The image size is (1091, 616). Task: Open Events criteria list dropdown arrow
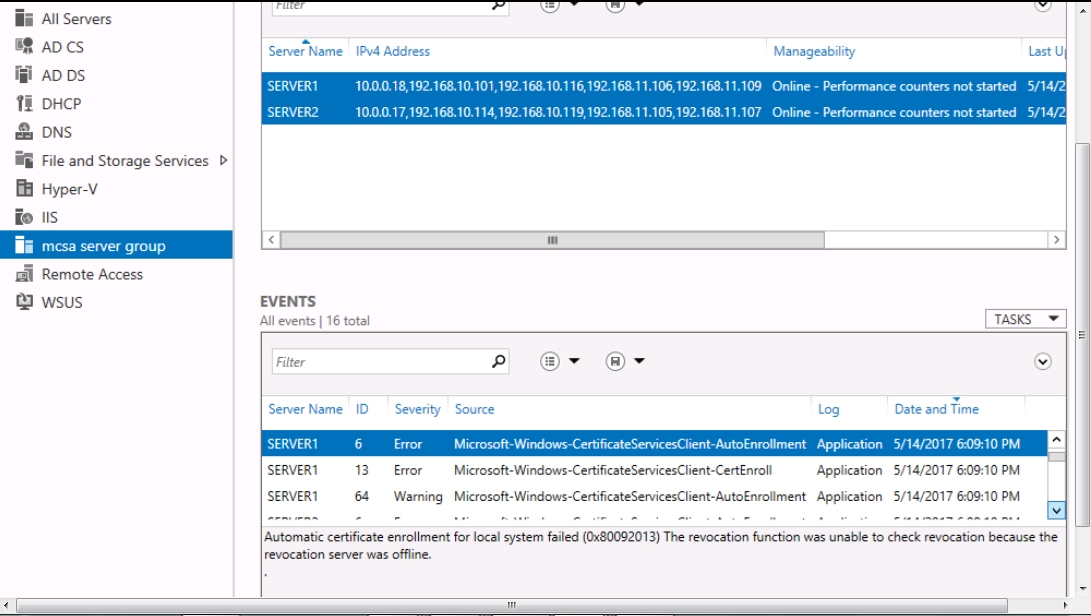[574, 361]
